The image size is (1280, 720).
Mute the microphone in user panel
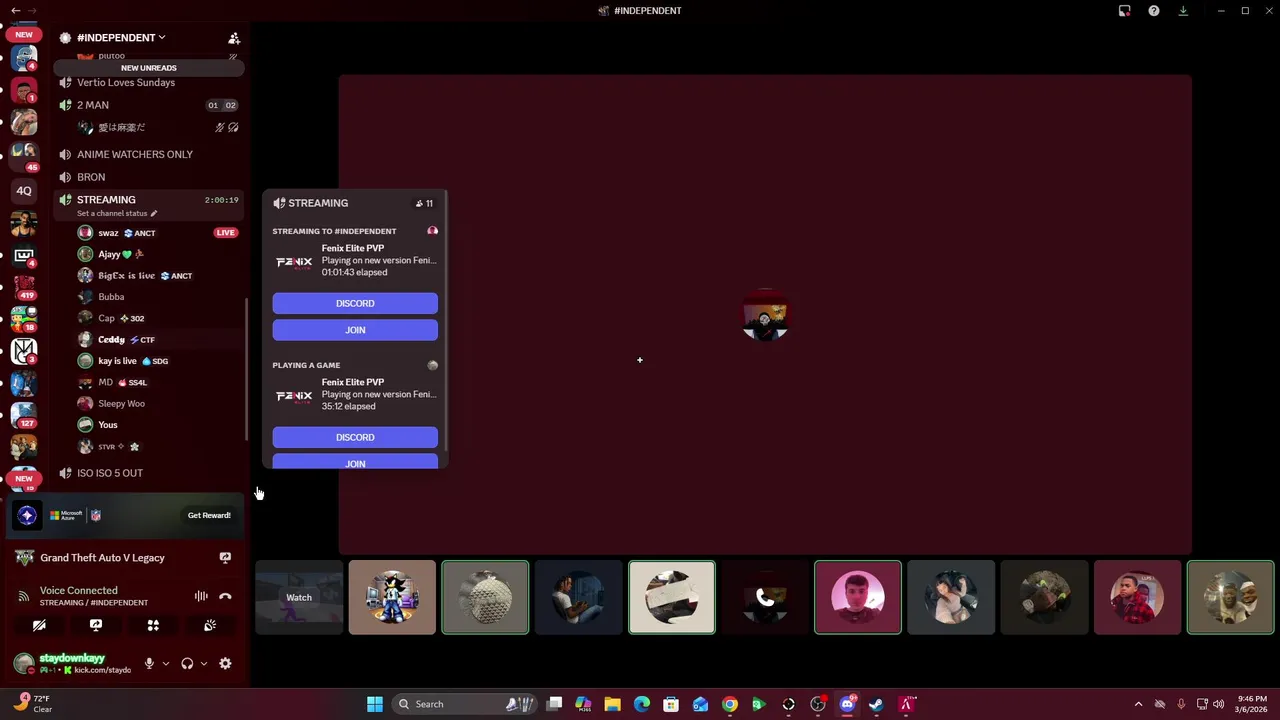[x=149, y=663]
